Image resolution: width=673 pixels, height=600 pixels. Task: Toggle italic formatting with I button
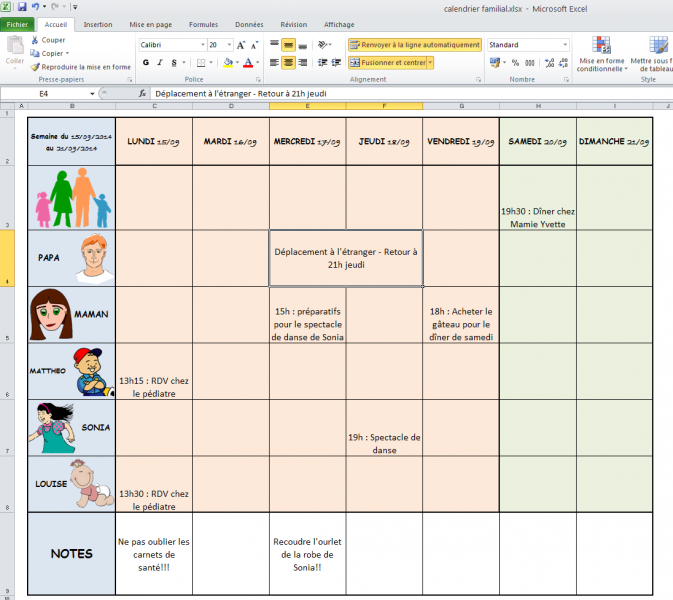tap(160, 62)
